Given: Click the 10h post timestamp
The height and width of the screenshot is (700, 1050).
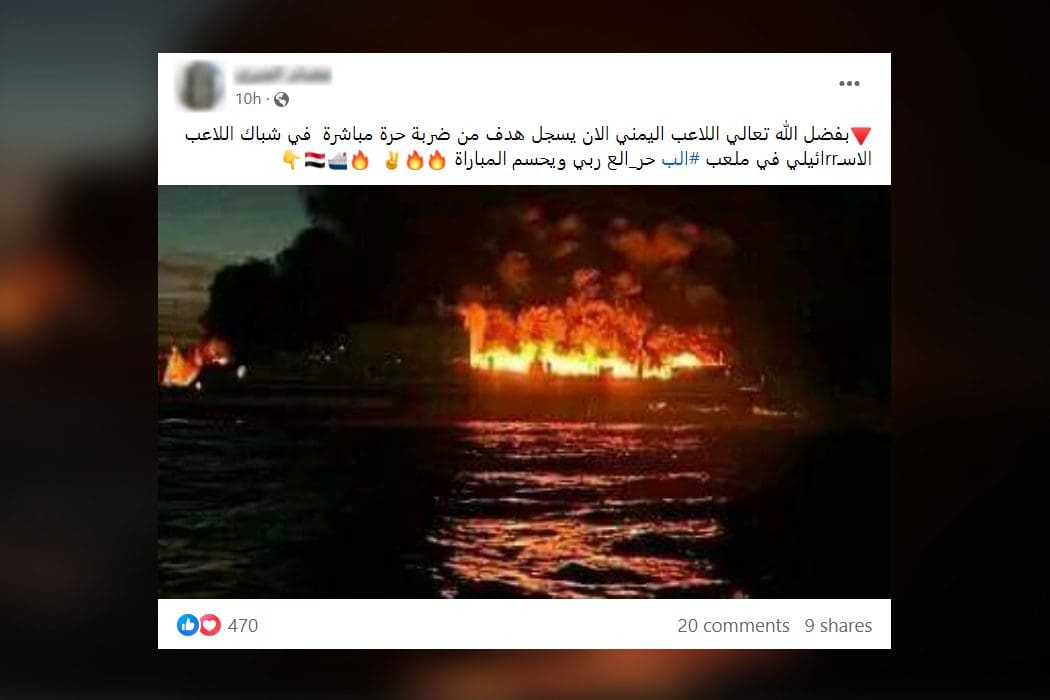Looking at the screenshot, I should coord(248,99).
